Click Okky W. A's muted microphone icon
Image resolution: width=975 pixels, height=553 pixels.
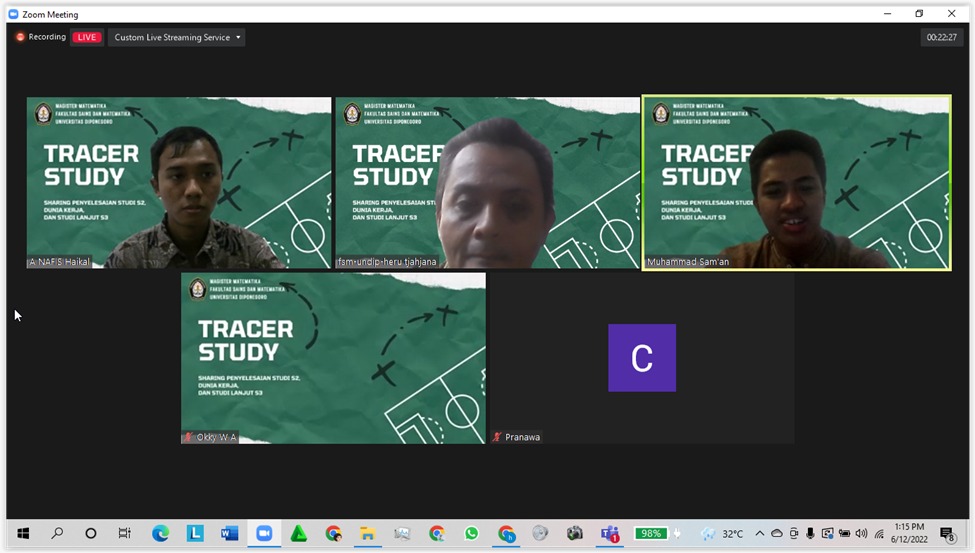click(x=188, y=437)
